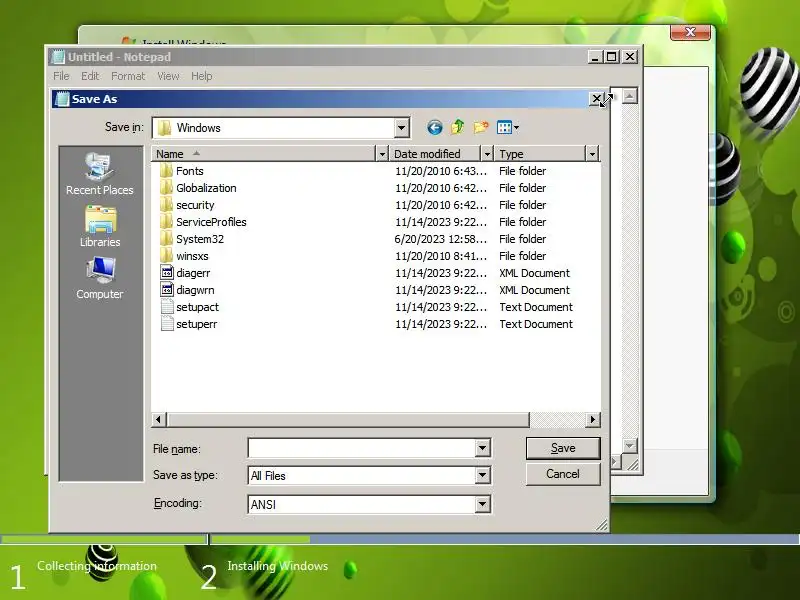Expand the Save as type dropdown
This screenshot has width=800, height=600.
(482, 476)
